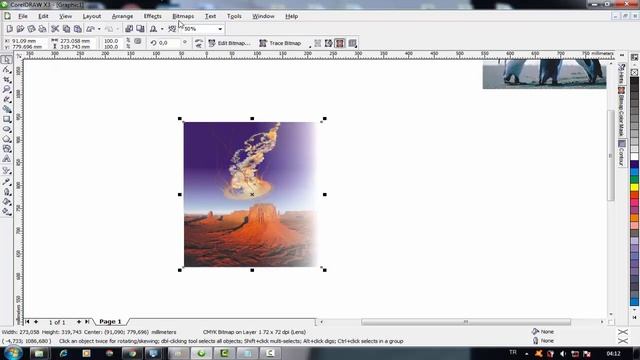This screenshot has width=640, height=360.
Task: Create a new document with New icon
Action: click(9, 29)
